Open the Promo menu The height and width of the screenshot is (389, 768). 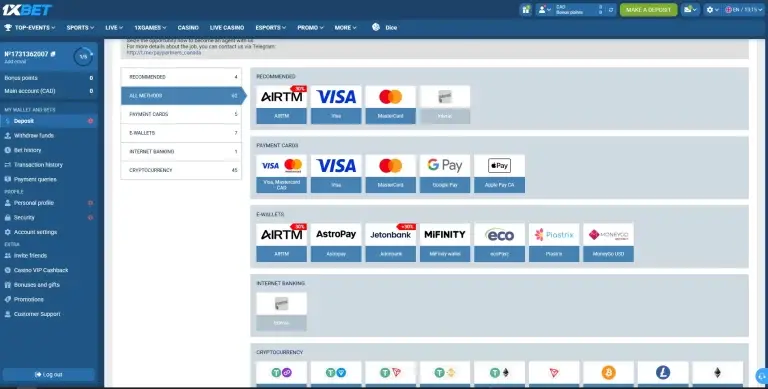click(311, 28)
